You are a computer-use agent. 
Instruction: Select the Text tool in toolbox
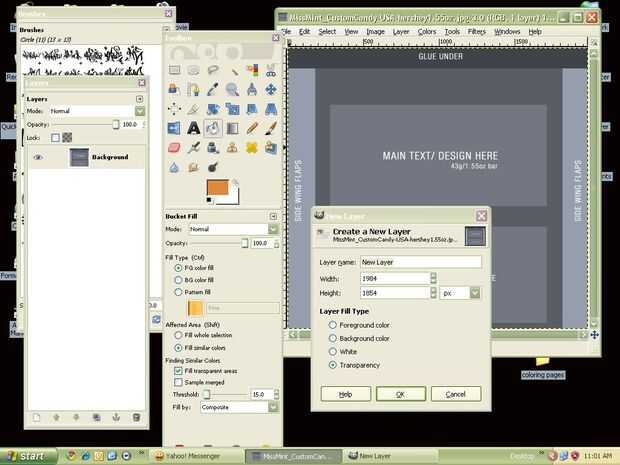193,128
